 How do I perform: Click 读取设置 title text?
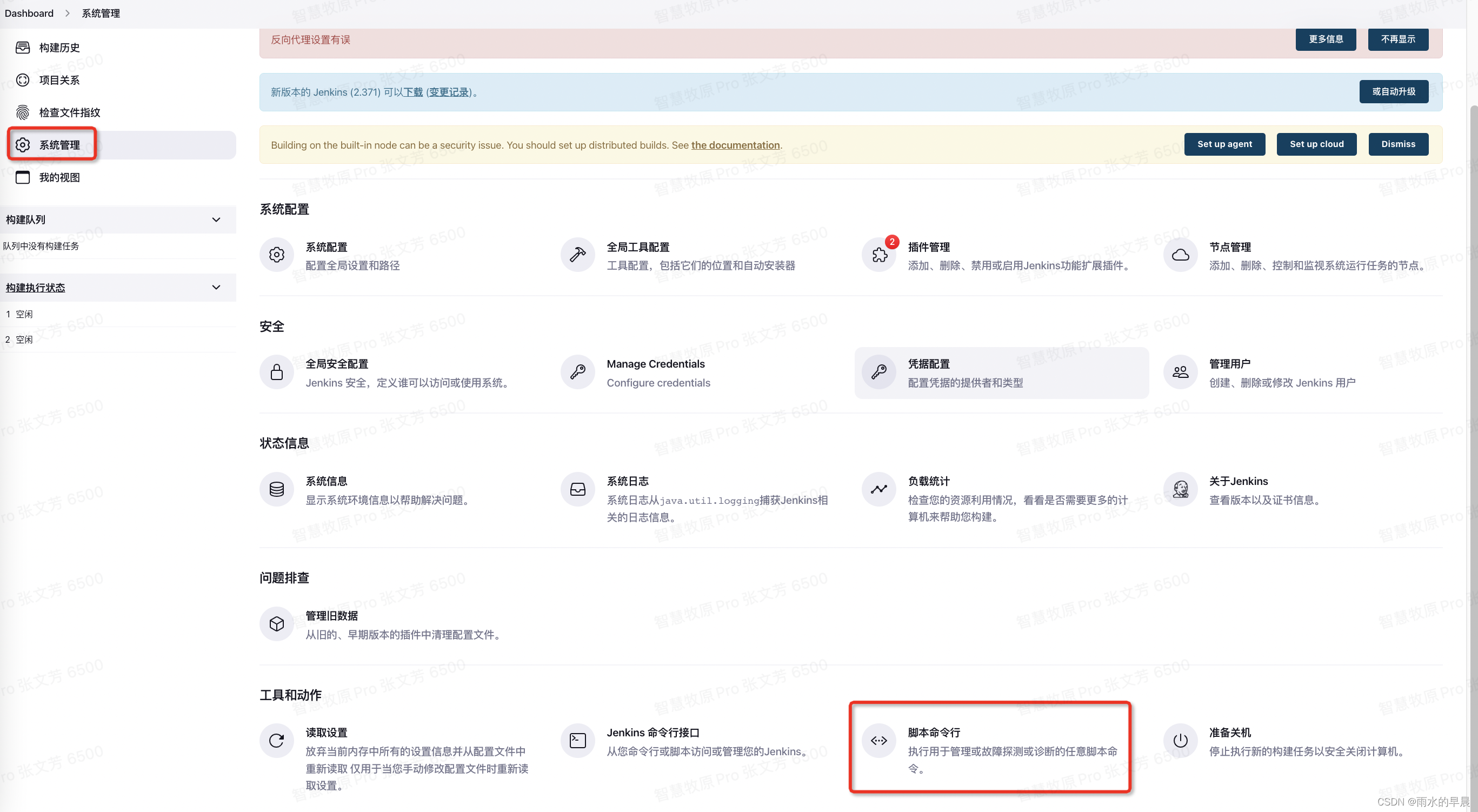tap(327, 733)
